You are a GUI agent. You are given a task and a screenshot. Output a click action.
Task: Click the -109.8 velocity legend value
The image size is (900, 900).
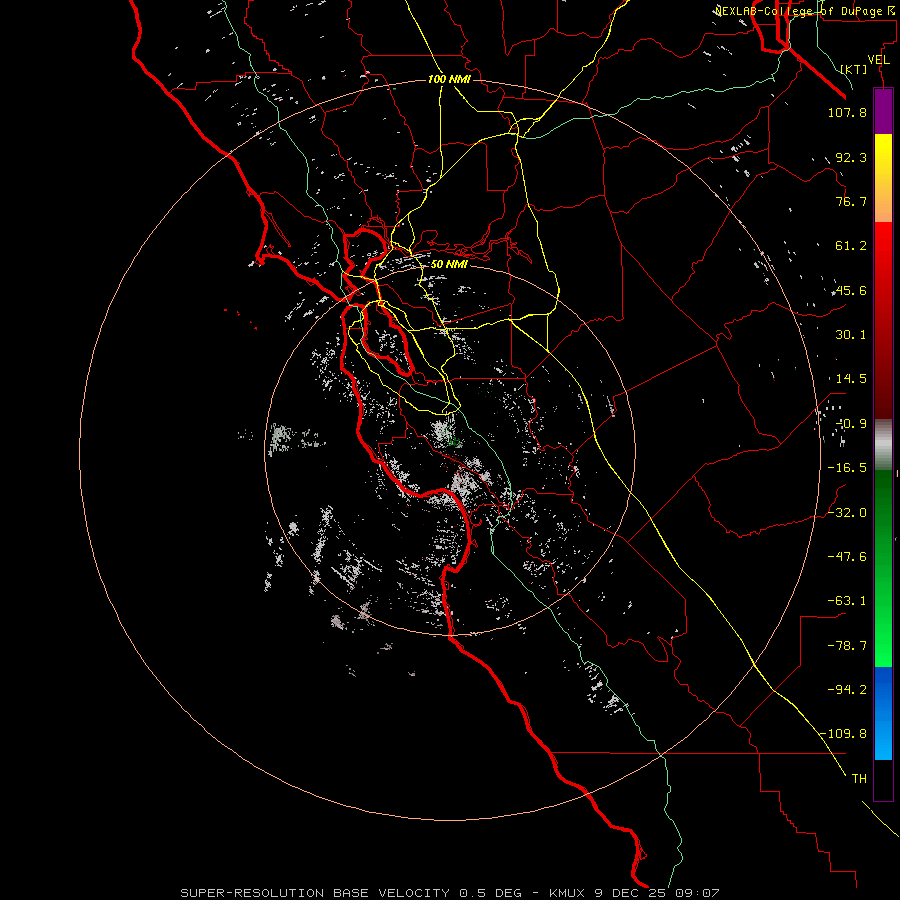point(844,734)
